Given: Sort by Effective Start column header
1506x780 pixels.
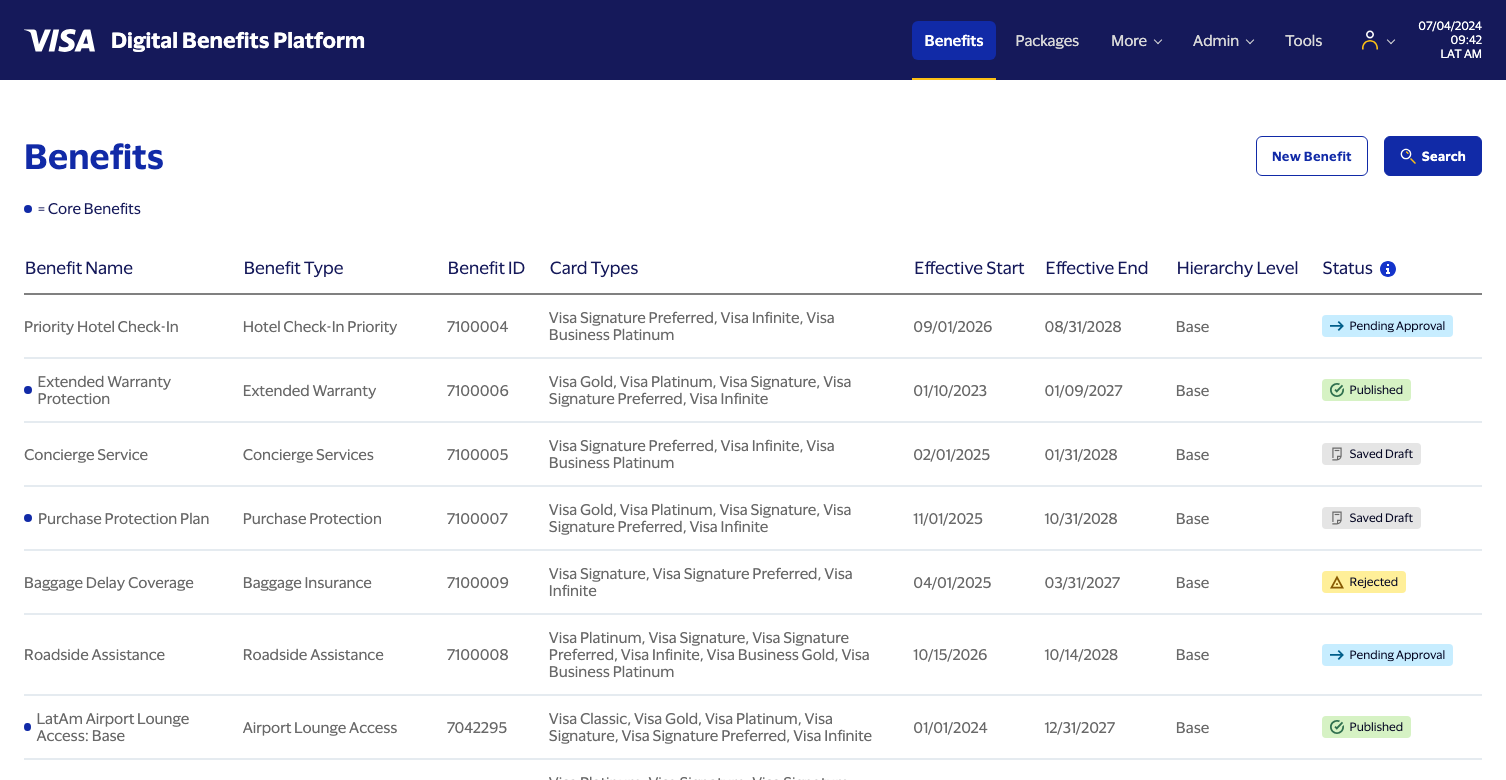Looking at the screenshot, I should click(x=969, y=268).
